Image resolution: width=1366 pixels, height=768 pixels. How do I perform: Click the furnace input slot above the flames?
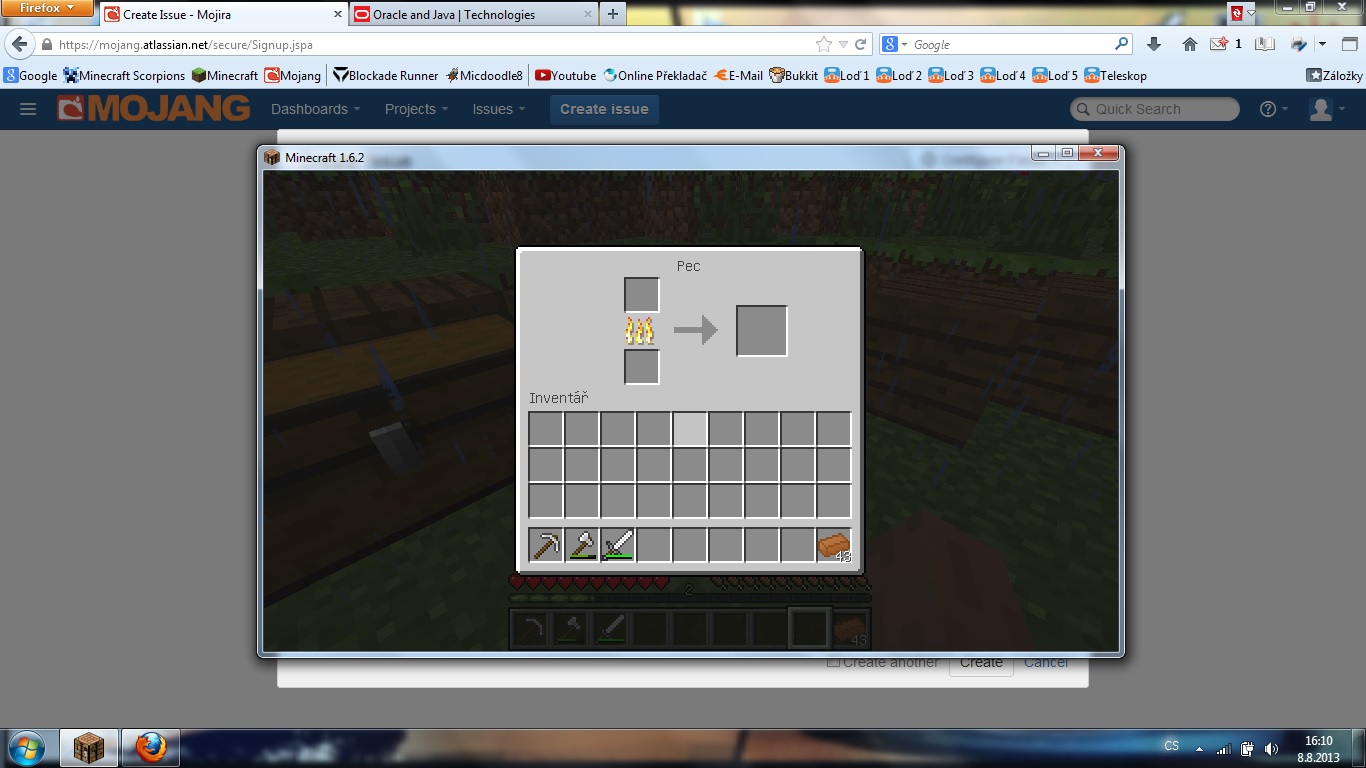(x=642, y=295)
